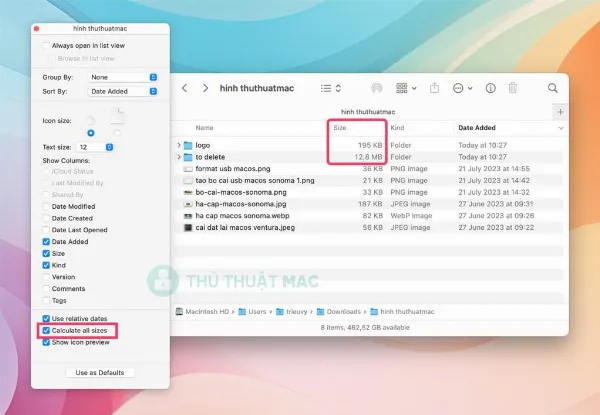Click the Get Info icon

[x=491, y=88]
